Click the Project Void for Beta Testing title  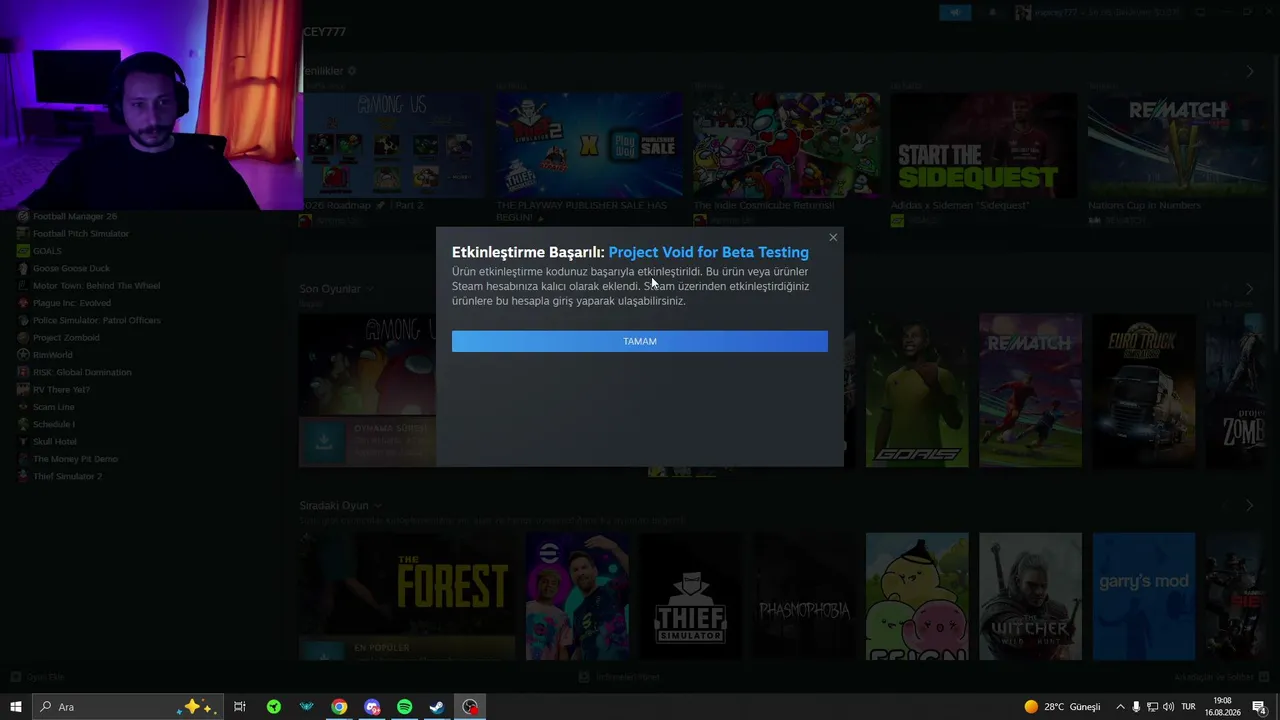pos(708,252)
